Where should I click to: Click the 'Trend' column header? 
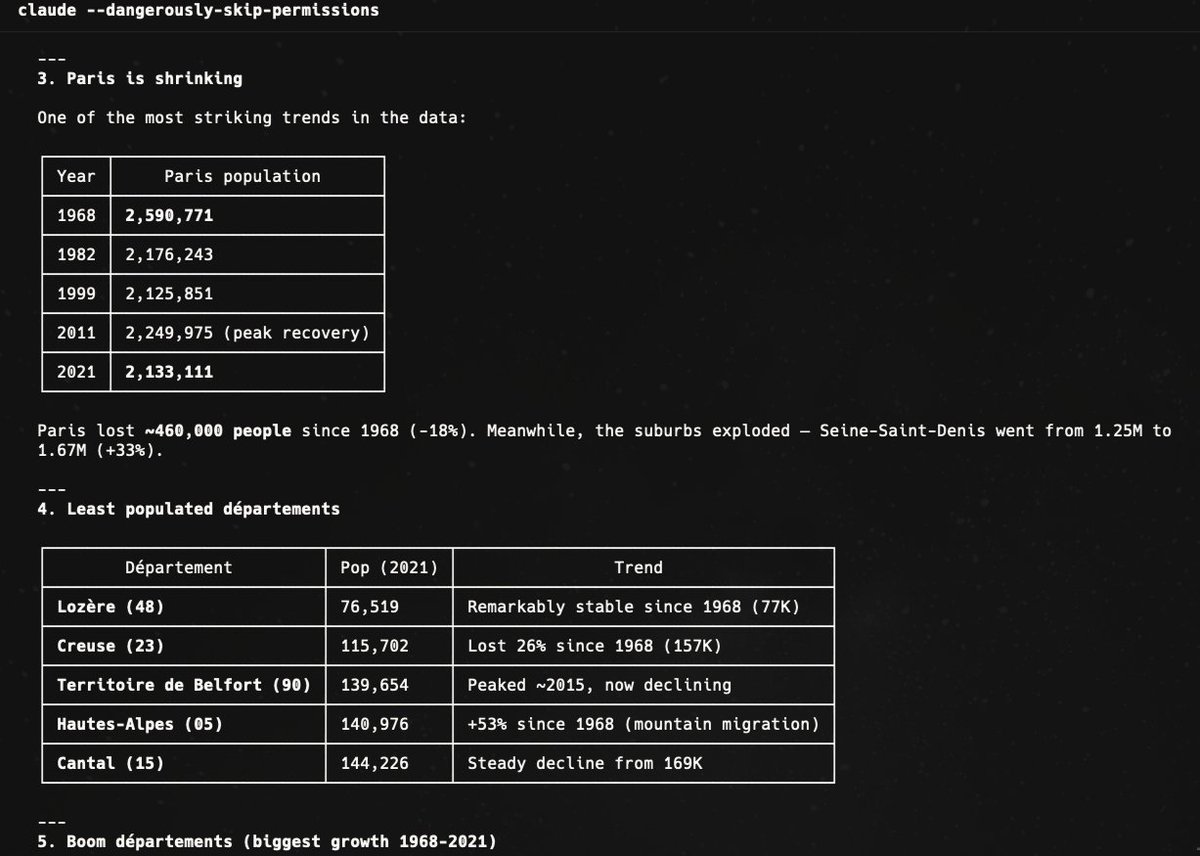pos(638,567)
